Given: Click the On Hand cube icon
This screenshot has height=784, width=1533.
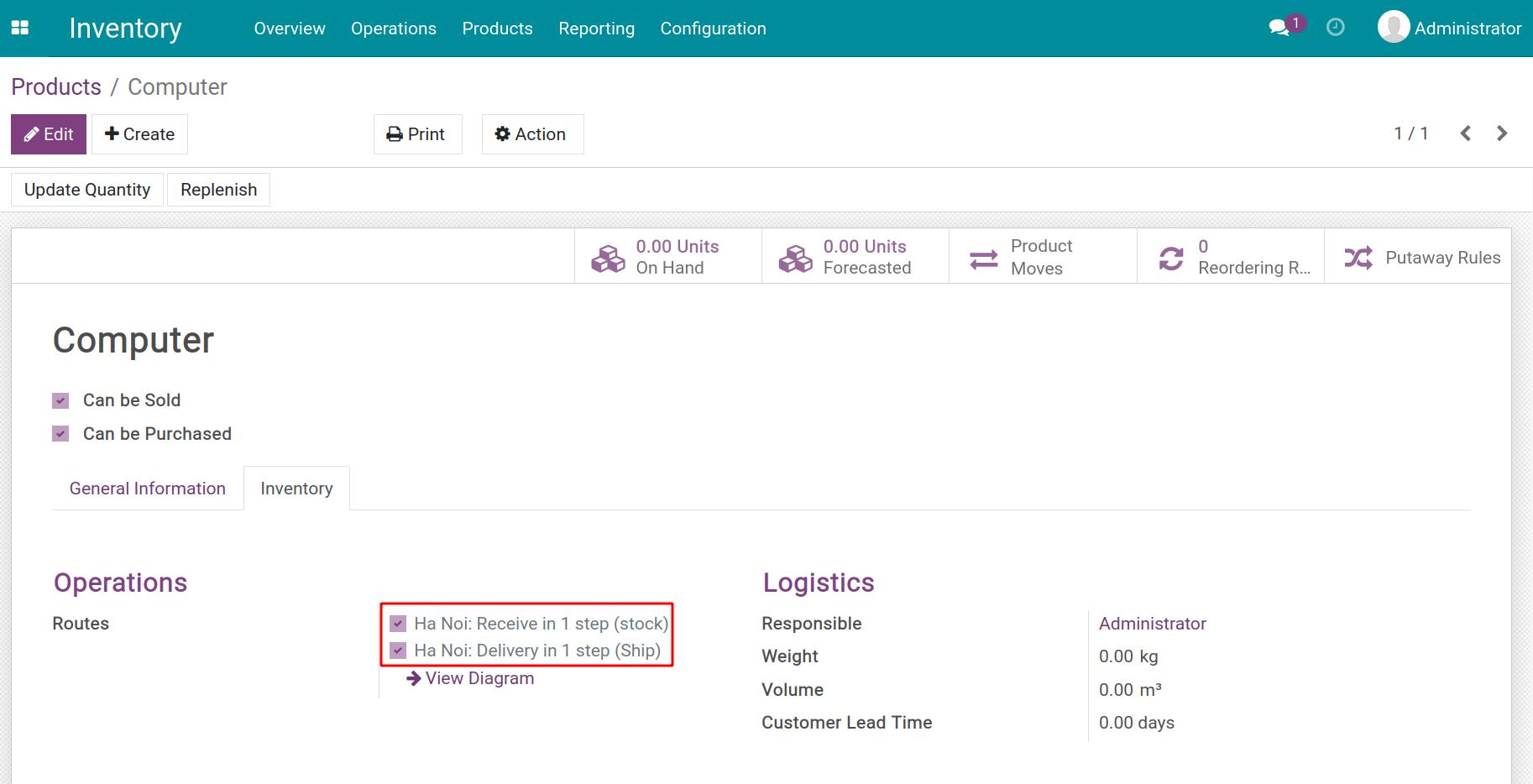Looking at the screenshot, I should (607, 256).
